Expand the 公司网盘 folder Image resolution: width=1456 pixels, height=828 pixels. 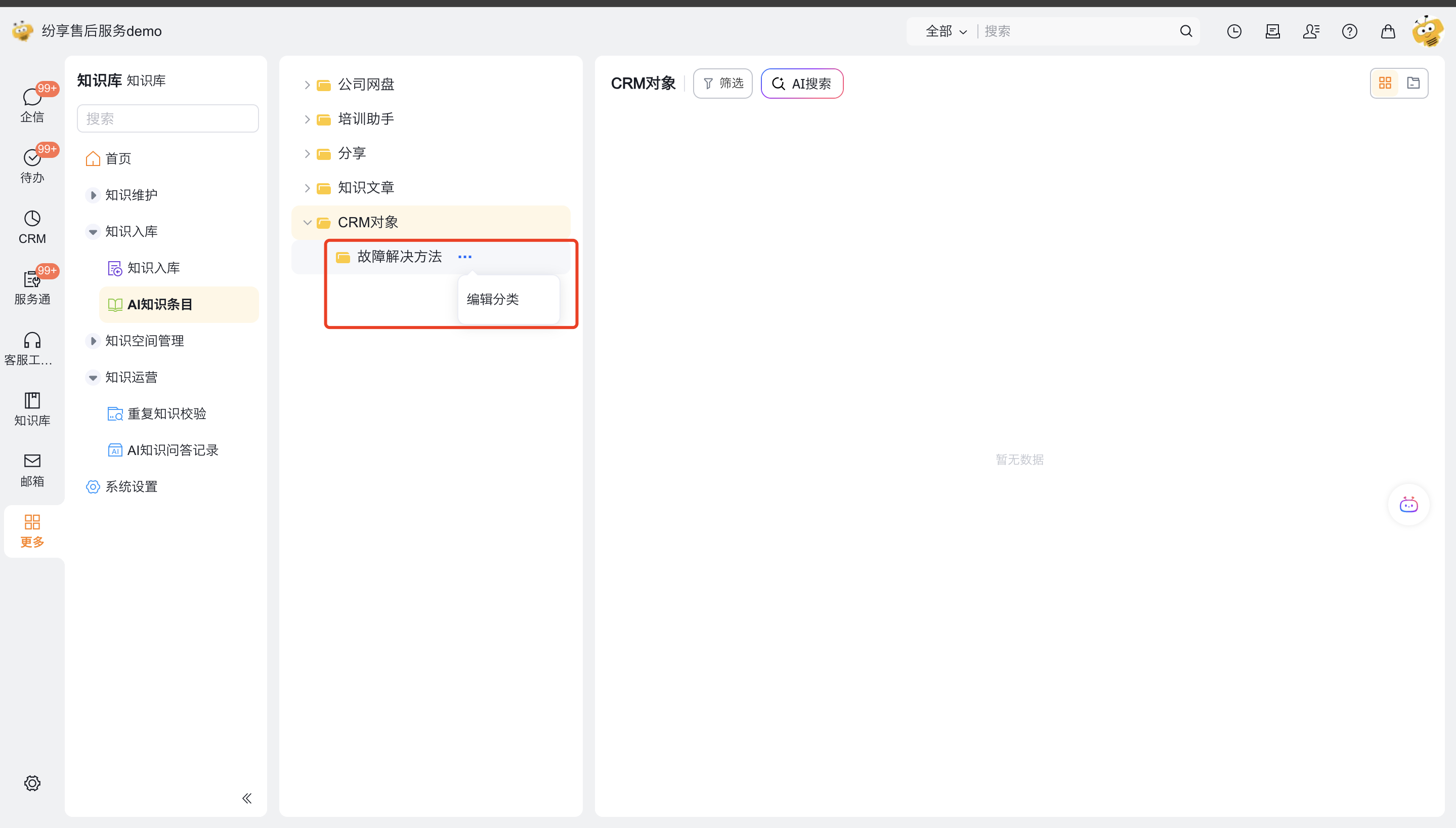(307, 85)
